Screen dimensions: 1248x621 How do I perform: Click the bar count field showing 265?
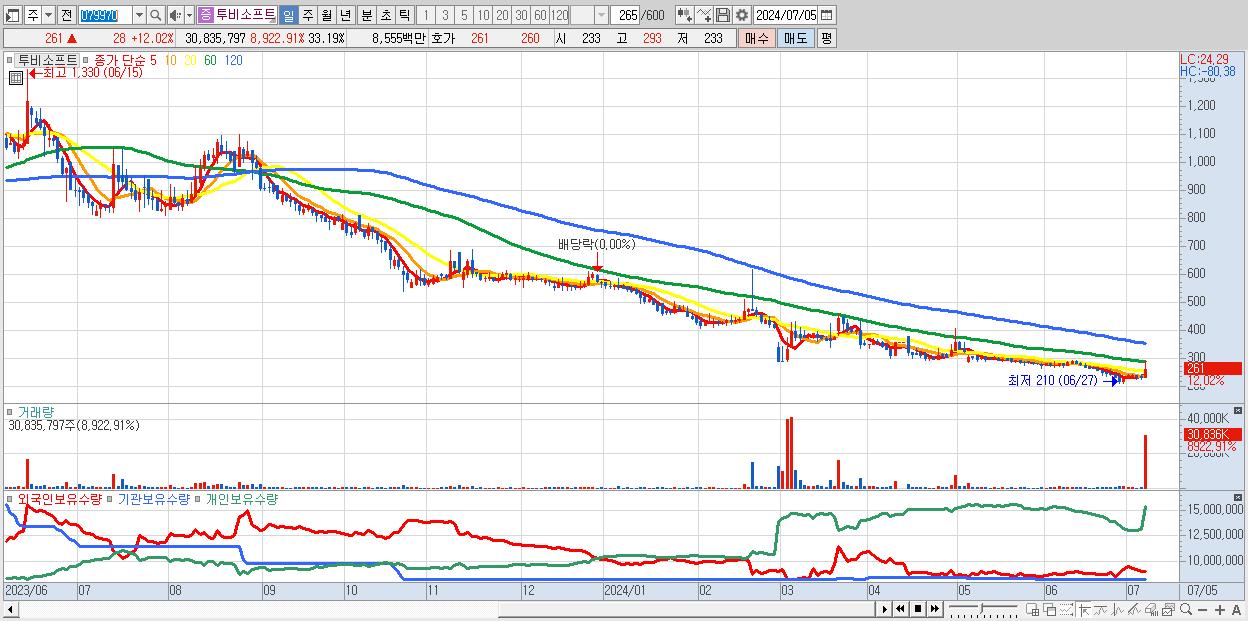[626, 15]
